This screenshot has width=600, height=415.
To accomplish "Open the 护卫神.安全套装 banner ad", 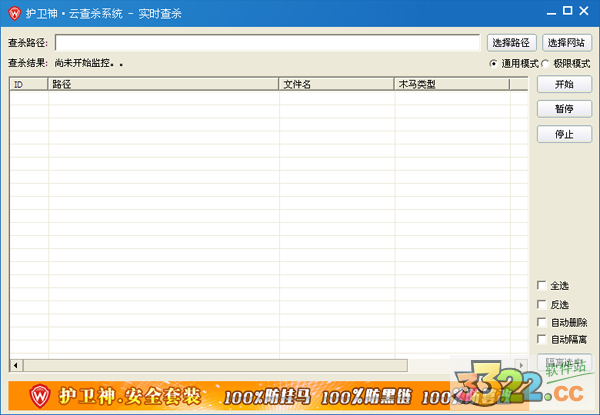I will tap(268, 396).
